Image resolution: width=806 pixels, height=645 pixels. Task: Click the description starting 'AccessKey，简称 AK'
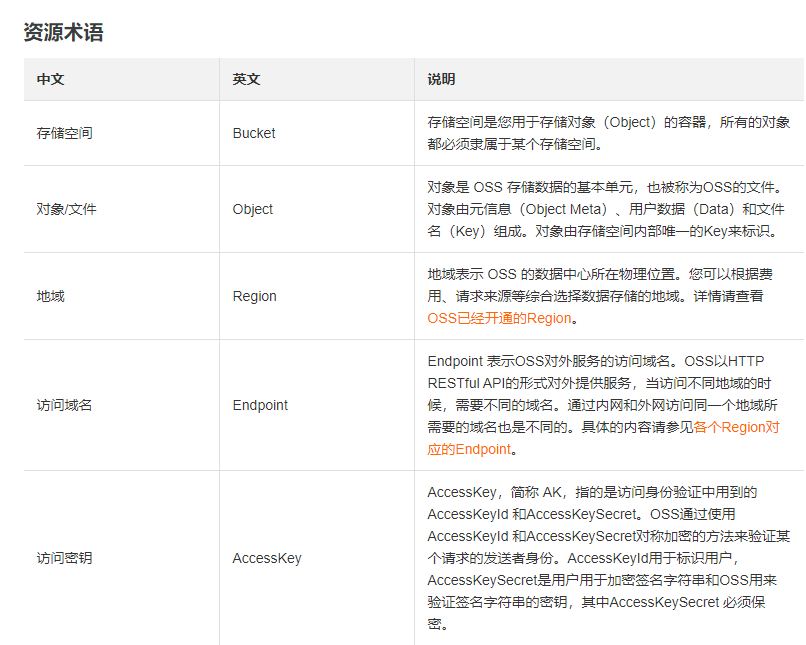point(609,558)
